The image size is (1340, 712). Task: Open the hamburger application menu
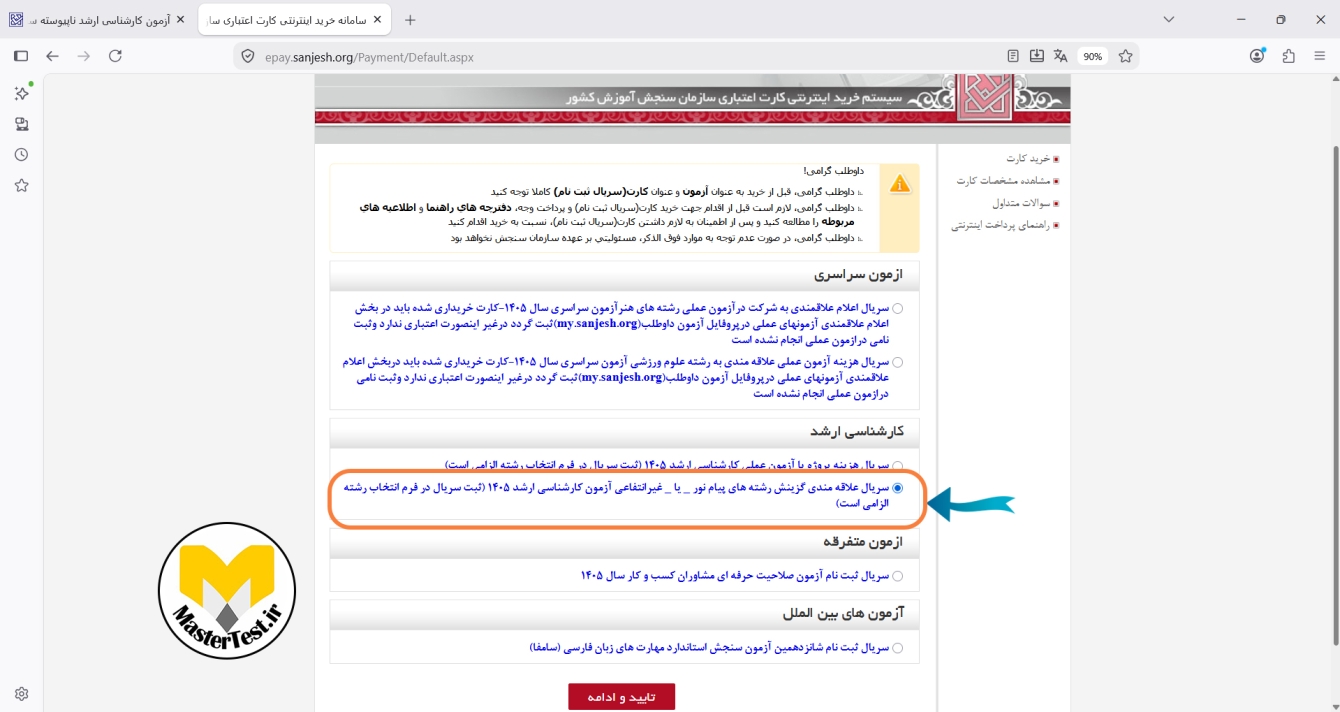[x=1319, y=56]
